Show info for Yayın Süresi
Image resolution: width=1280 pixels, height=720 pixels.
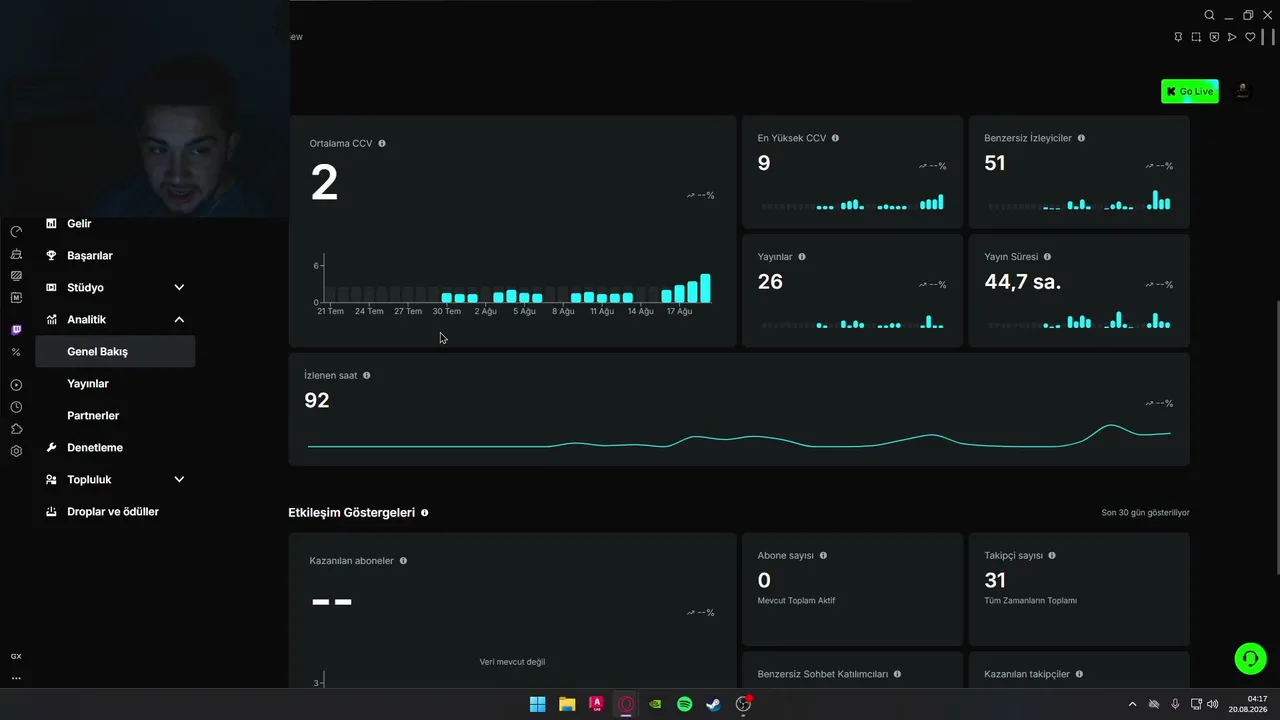click(1047, 257)
